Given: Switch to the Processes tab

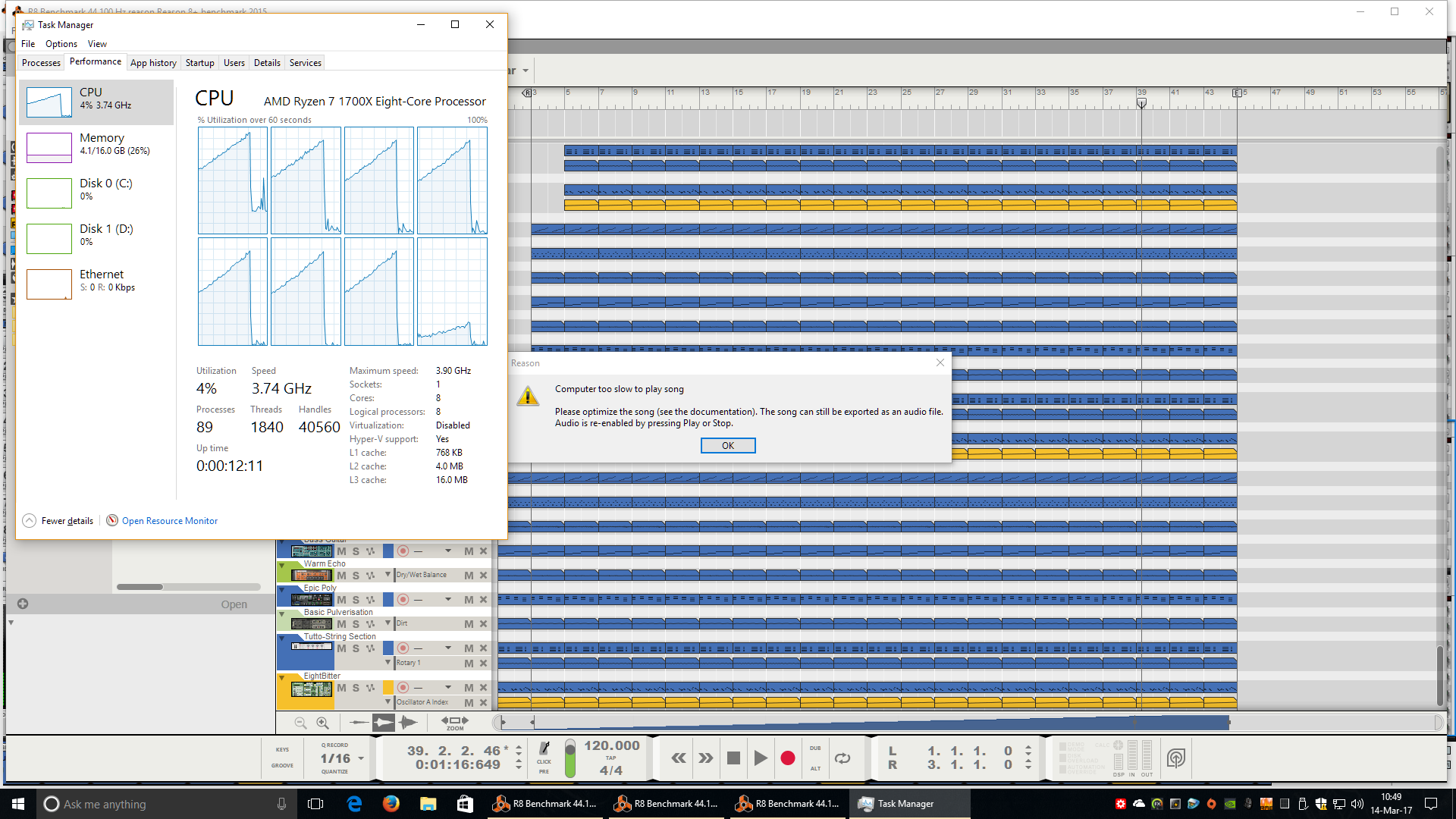Looking at the screenshot, I should coord(41,63).
